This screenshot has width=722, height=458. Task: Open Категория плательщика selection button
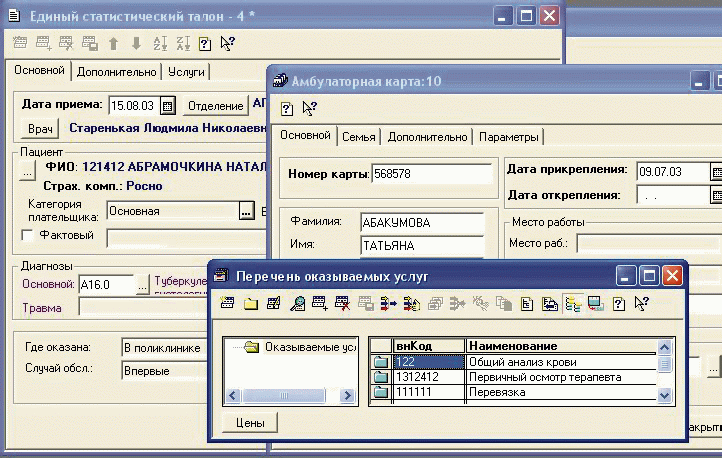pyautogui.click(x=246, y=211)
